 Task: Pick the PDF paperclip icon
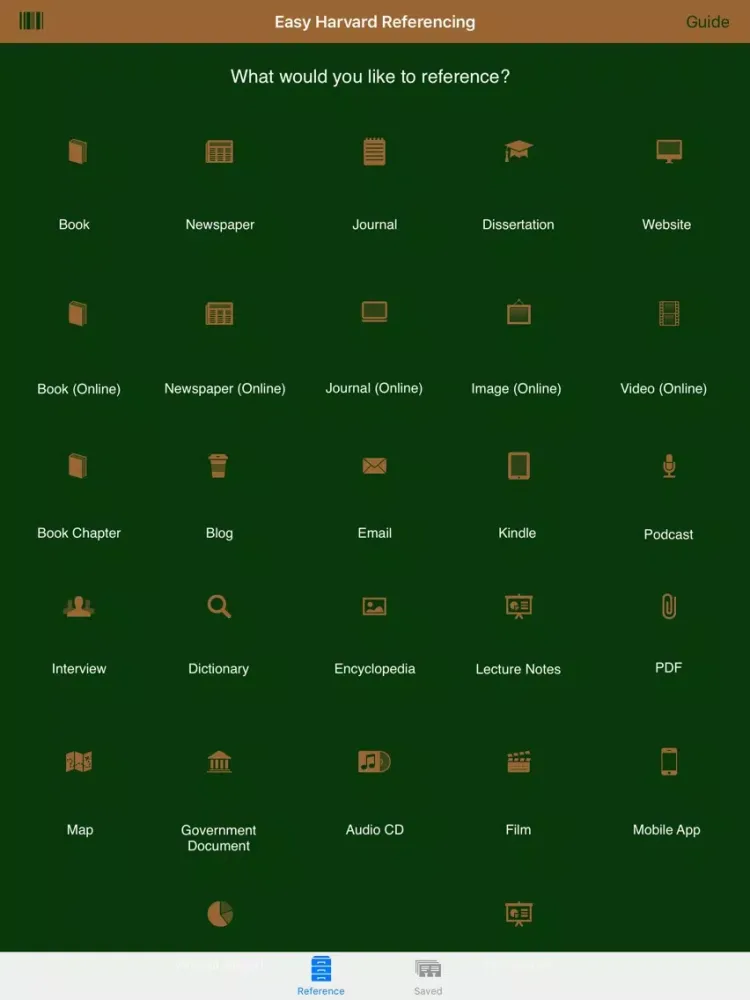(x=669, y=606)
